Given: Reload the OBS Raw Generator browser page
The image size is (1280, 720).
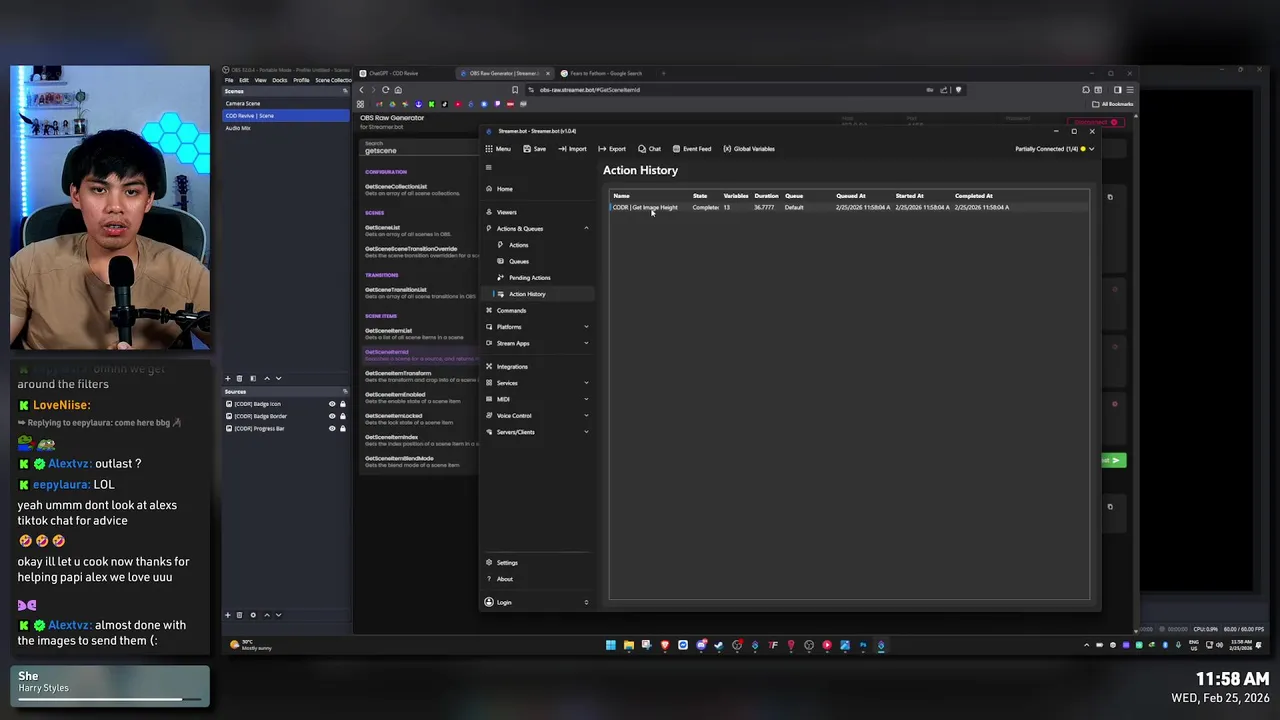Looking at the screenshot, I should pyautogui.click(x=385, y=90).
